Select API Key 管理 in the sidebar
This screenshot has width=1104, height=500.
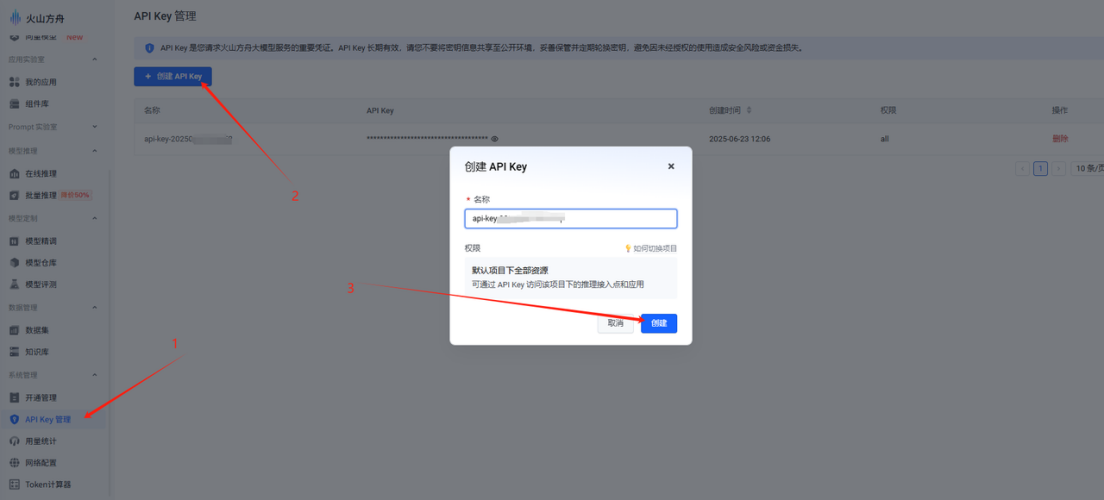click(47, 419)
